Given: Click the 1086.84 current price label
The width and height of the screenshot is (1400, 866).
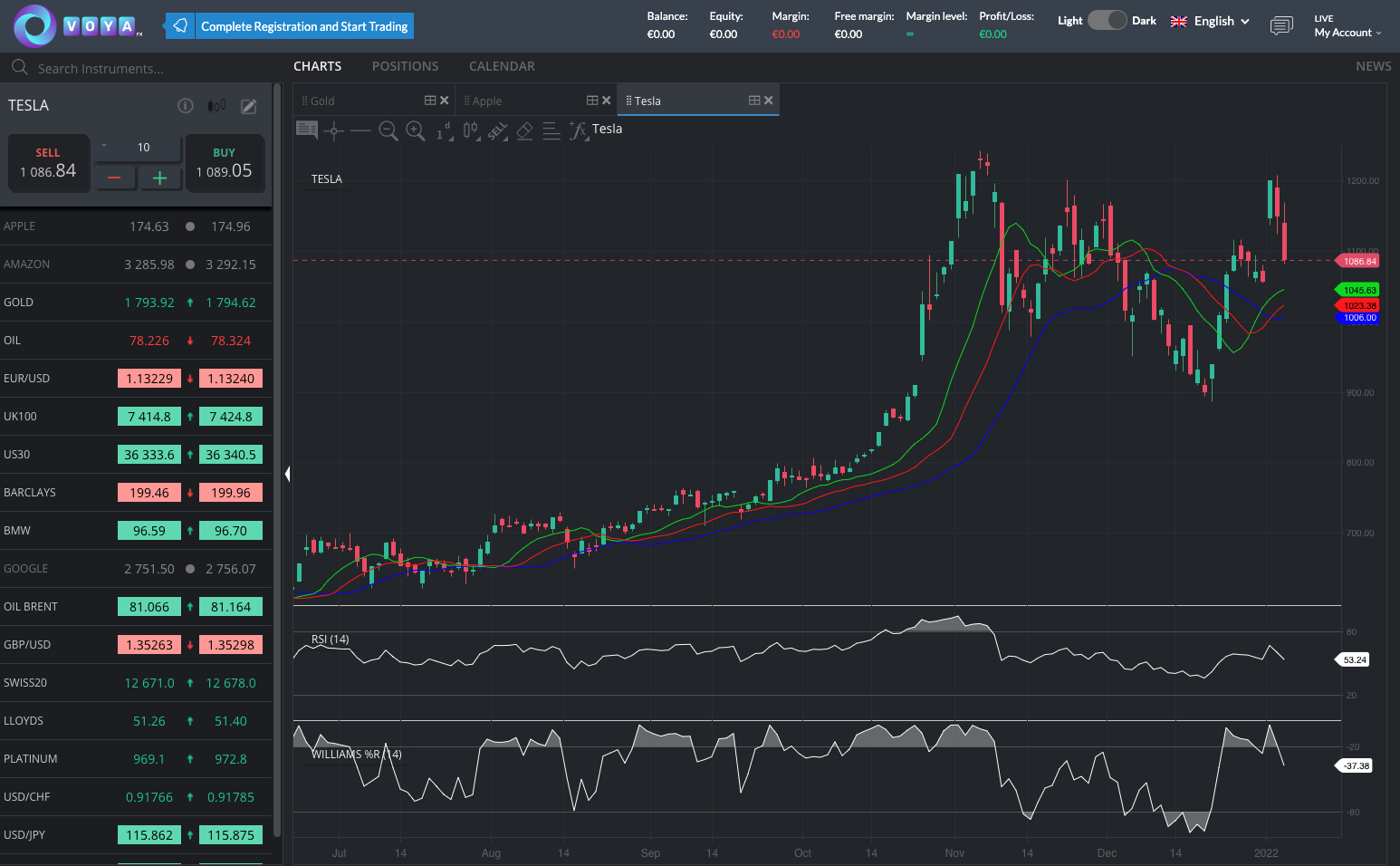Looking at the screenshot, I should pos(1358,261).
